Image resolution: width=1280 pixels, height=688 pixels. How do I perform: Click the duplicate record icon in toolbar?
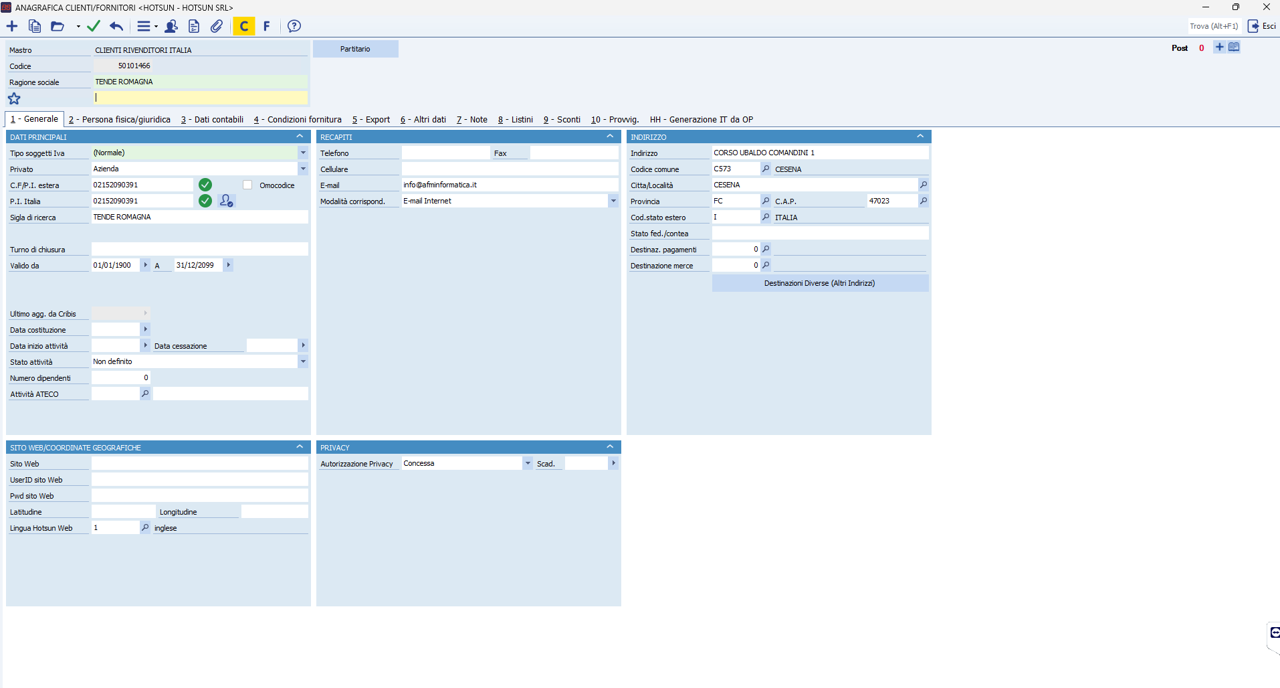34,26
